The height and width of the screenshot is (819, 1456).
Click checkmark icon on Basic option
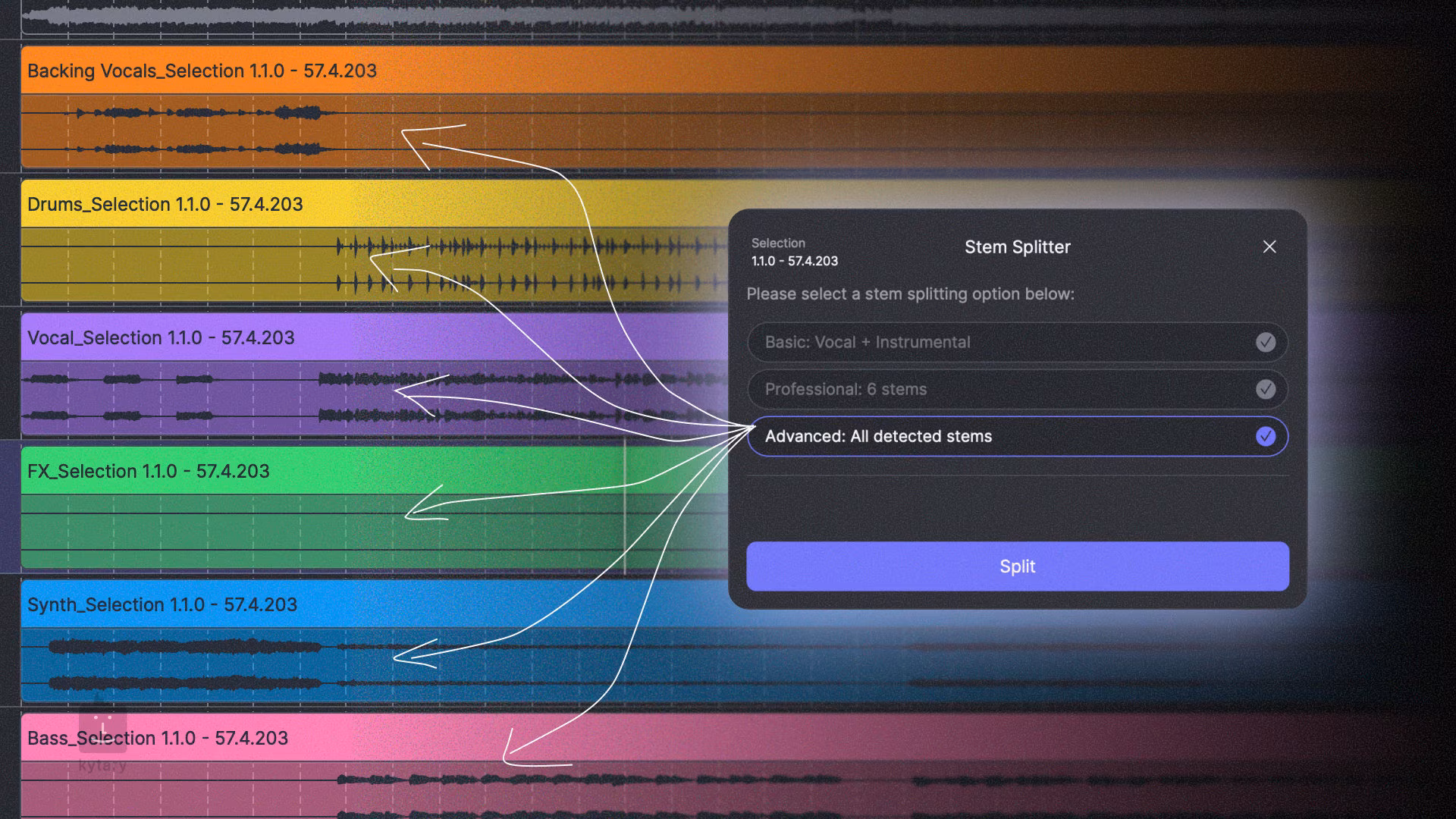click(x=1265, y=342)
